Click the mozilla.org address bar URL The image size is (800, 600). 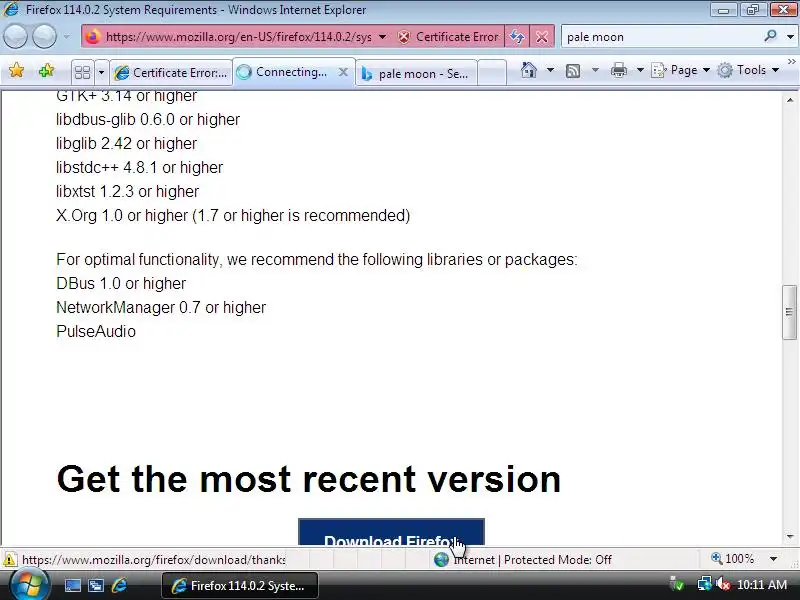click(x=238, y=37)
